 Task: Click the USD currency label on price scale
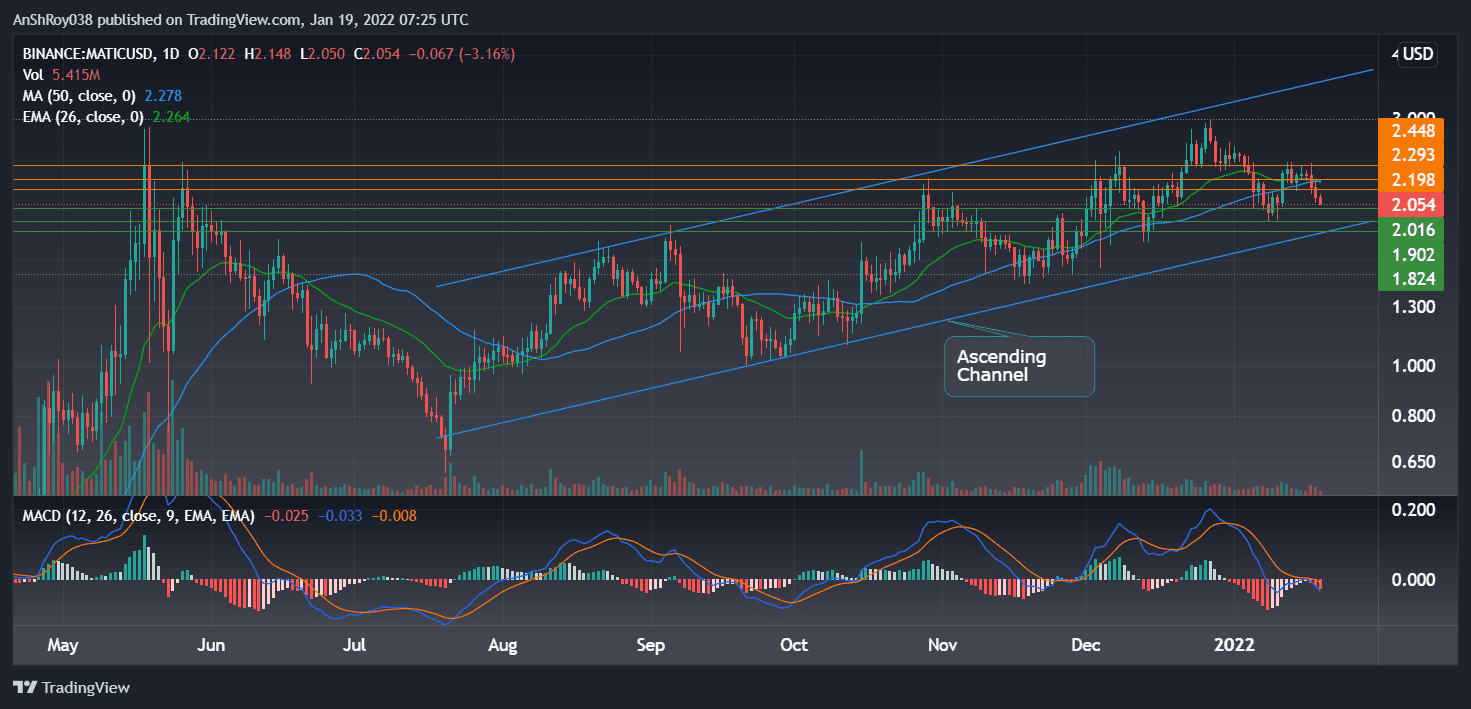(x=1416, y=54)
